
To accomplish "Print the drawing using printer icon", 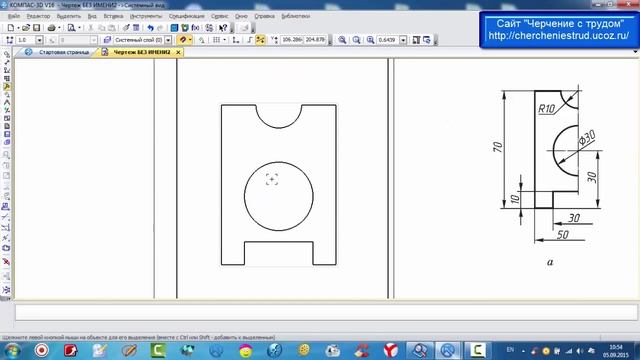I will [x=51, y=28].
